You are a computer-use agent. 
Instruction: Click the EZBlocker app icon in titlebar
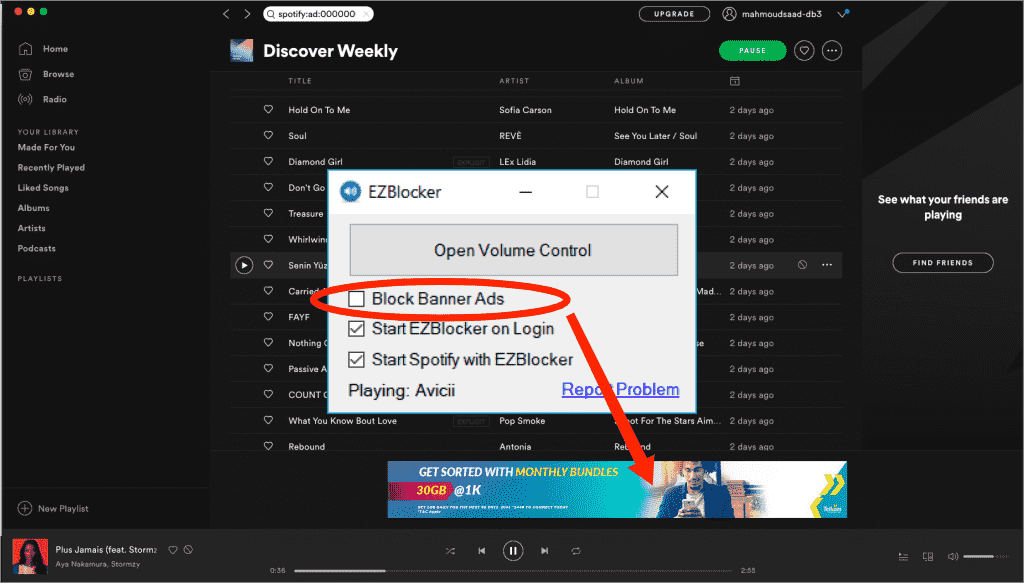pos(351,192)
